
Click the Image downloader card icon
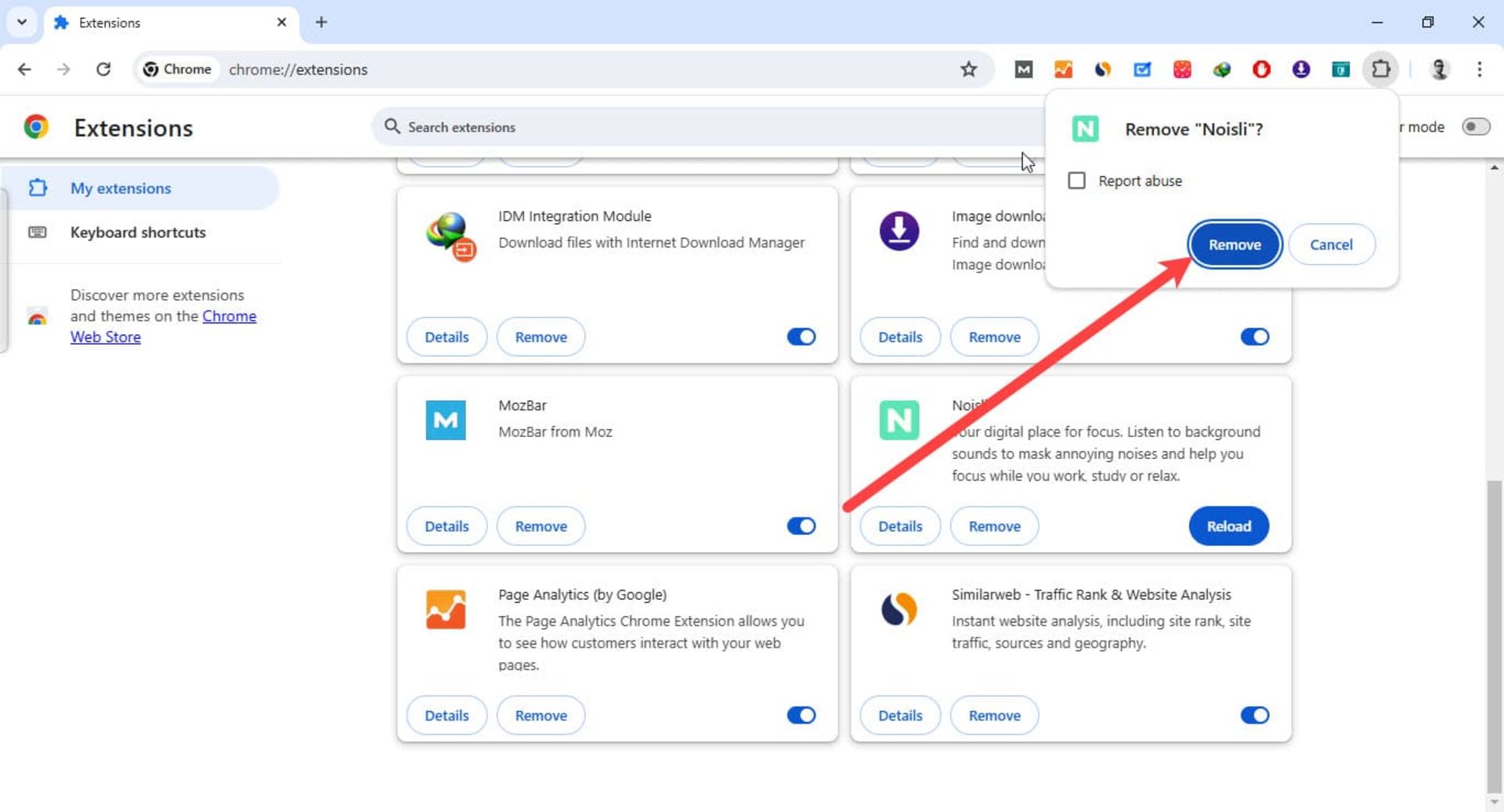[x=898, y=231]
